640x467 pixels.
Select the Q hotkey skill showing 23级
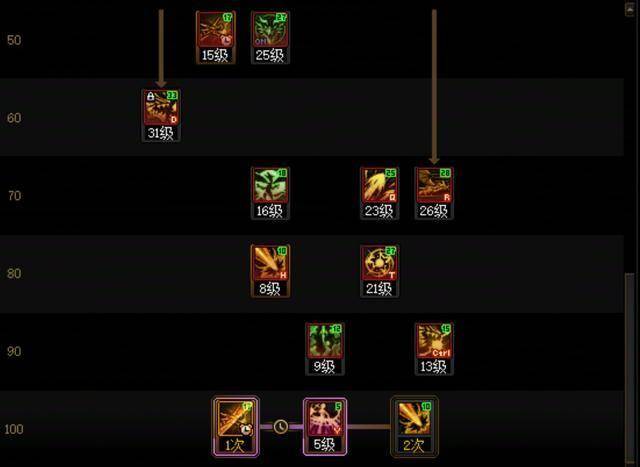click(x=380, y=193)
